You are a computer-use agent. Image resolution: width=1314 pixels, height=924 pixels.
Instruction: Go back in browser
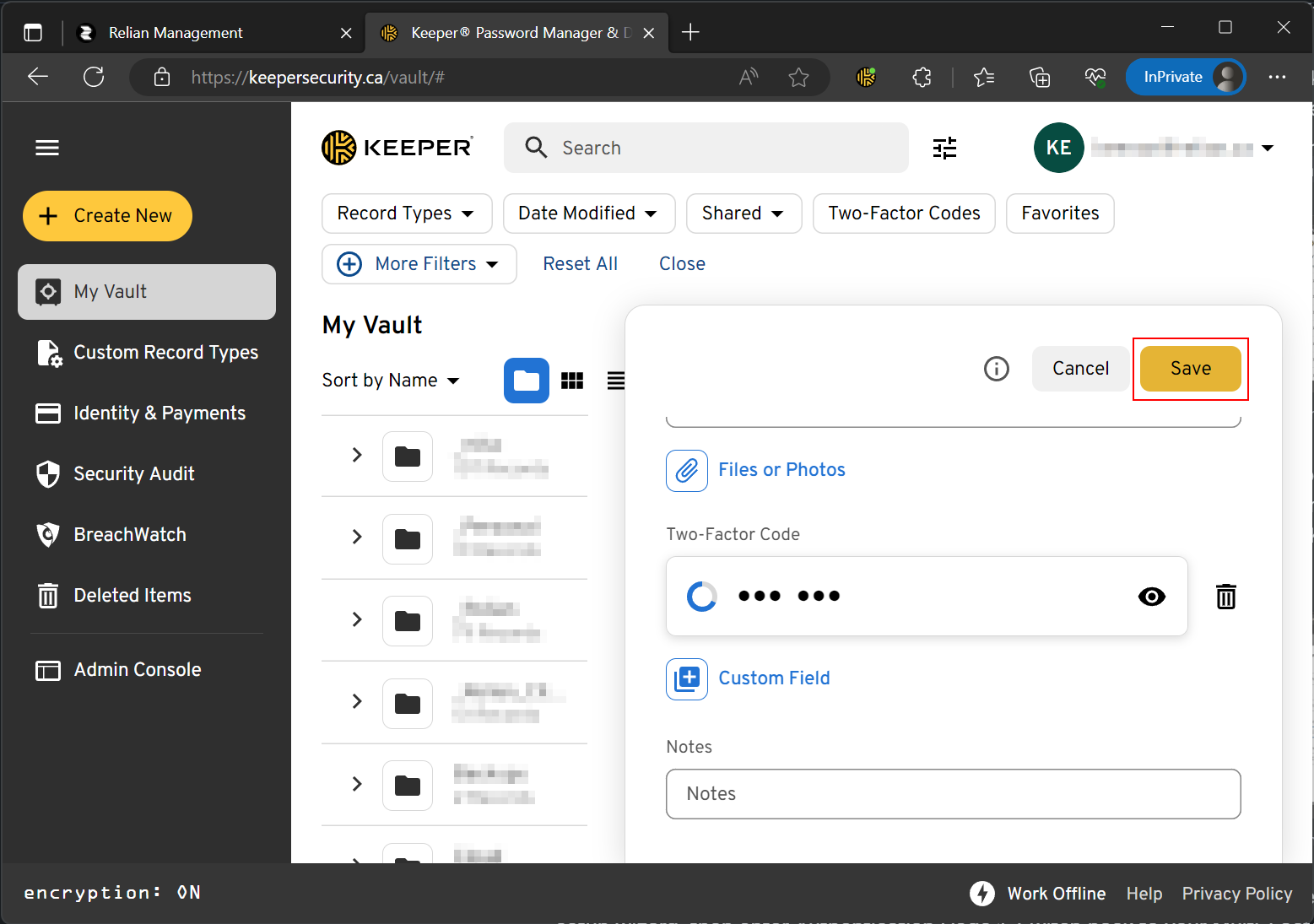click(x=38, y=78)
